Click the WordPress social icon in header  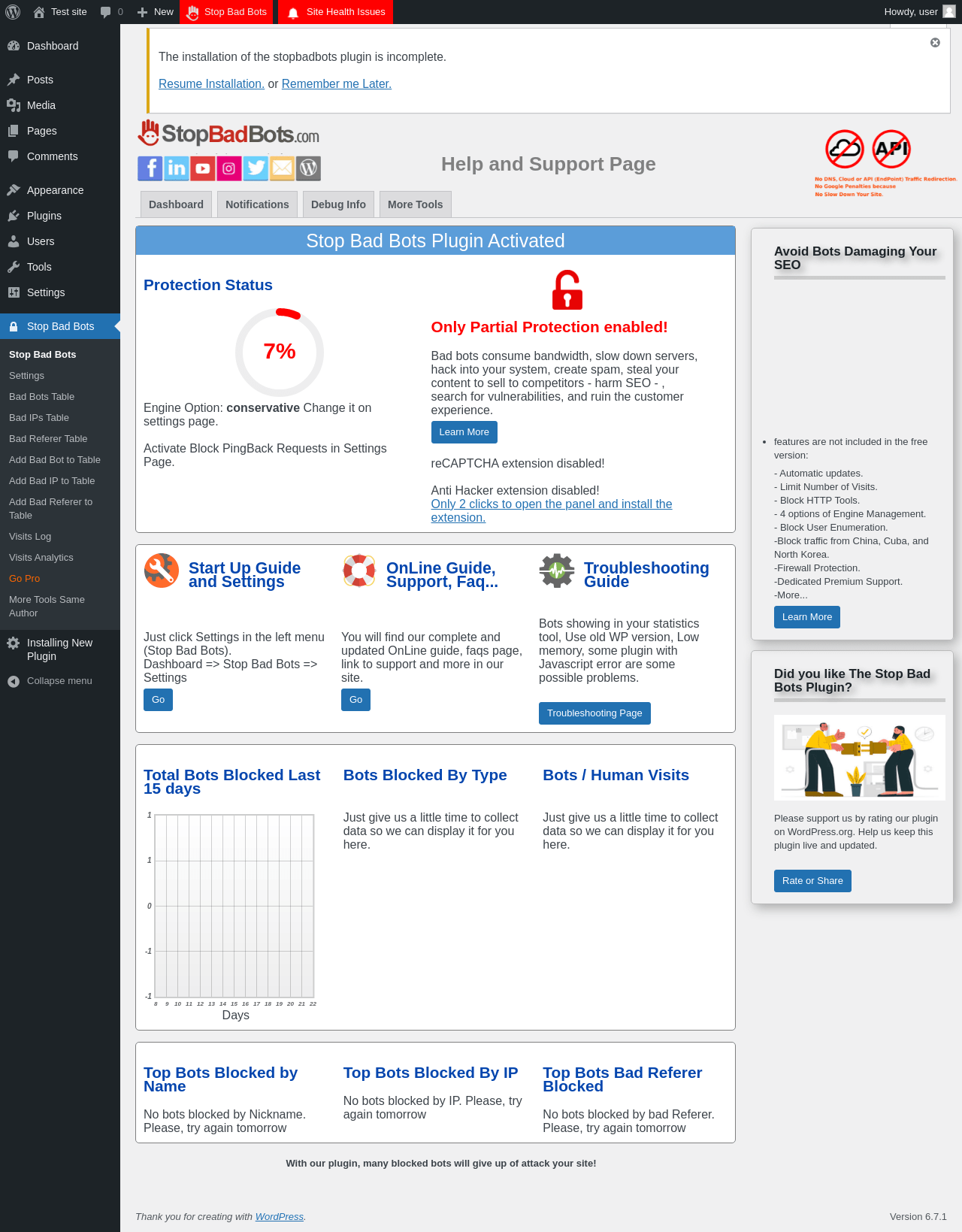(308, 168)
